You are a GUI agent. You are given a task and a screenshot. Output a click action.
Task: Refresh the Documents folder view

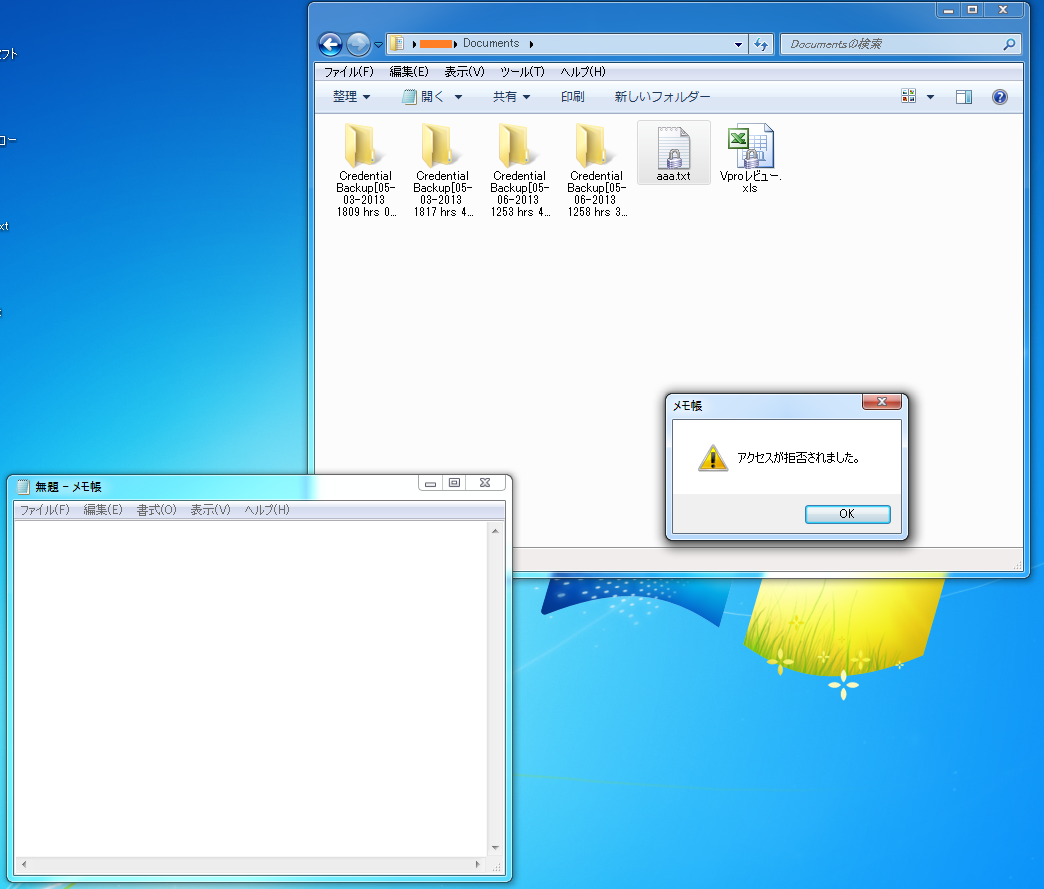pos(760,45)
